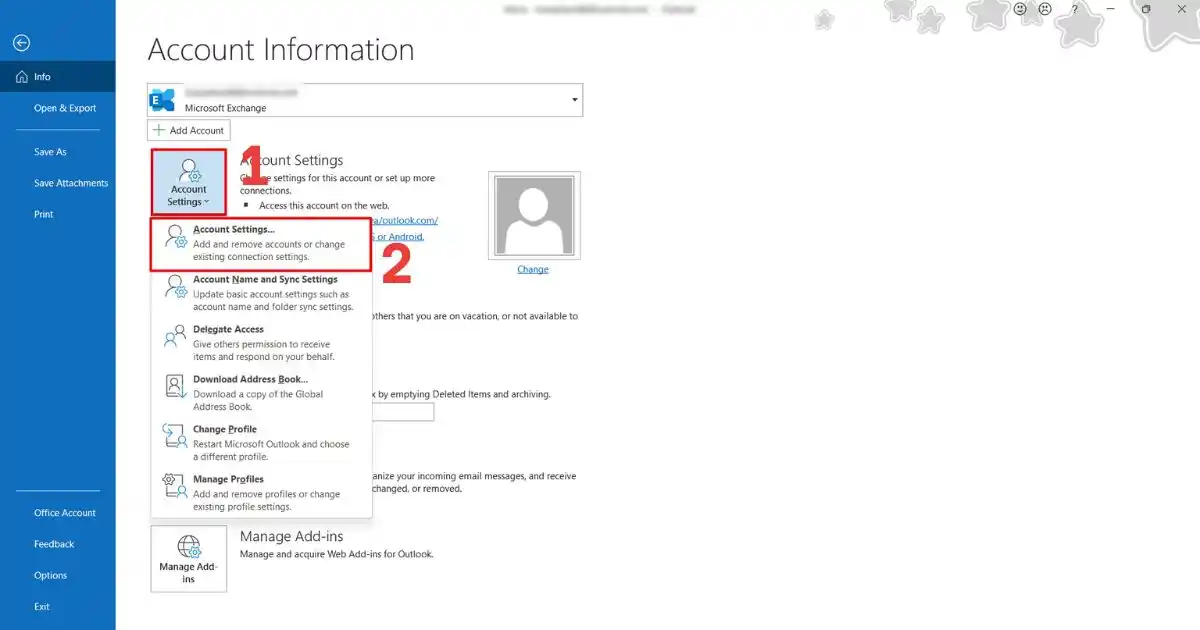1200x630 pixels.
Task: Click the Delegate Access icon
Action: [x=175, y=335]
